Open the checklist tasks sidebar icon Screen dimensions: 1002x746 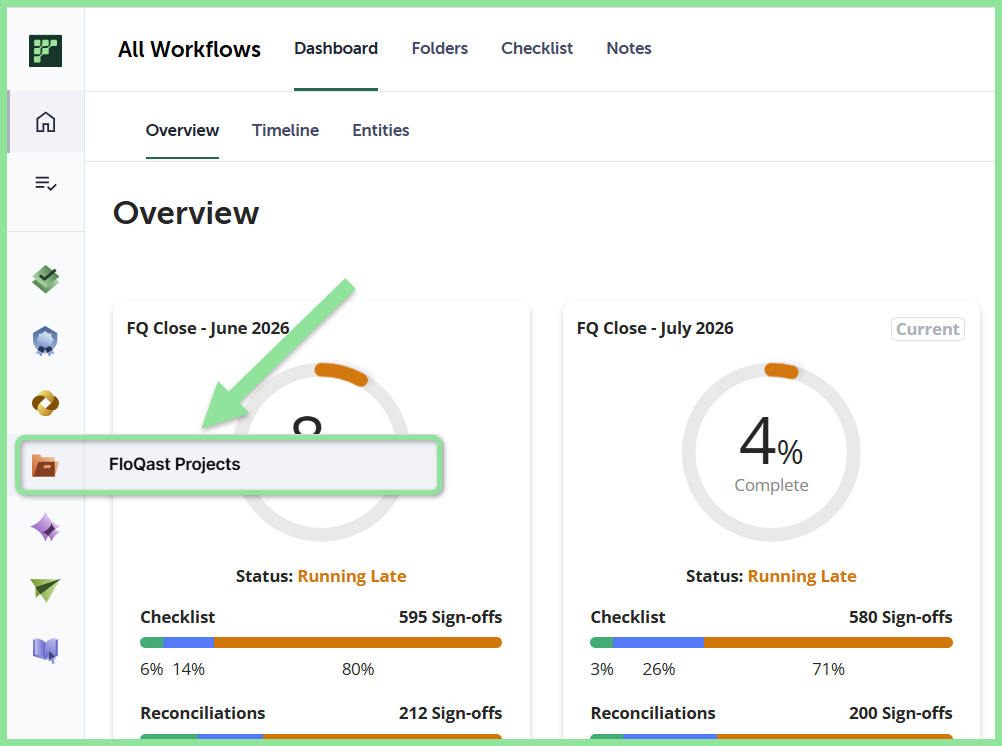[45, 183]
